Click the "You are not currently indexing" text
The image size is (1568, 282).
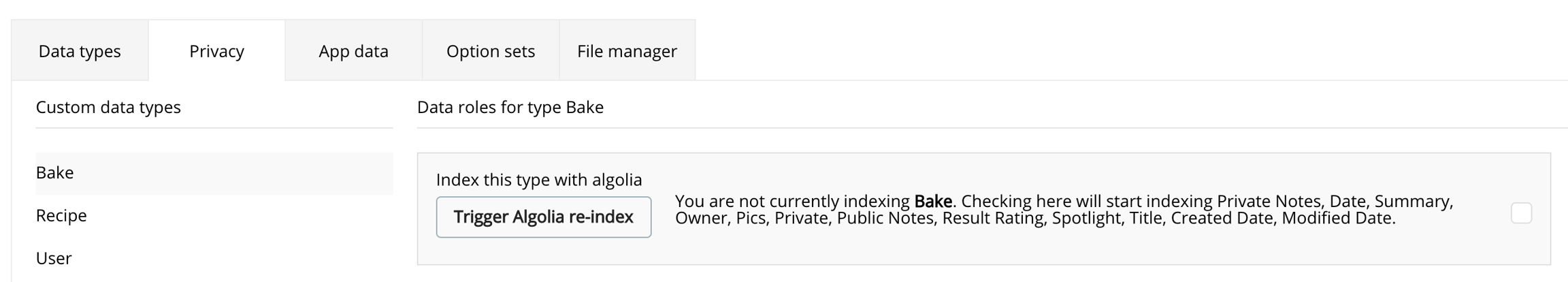792,202
